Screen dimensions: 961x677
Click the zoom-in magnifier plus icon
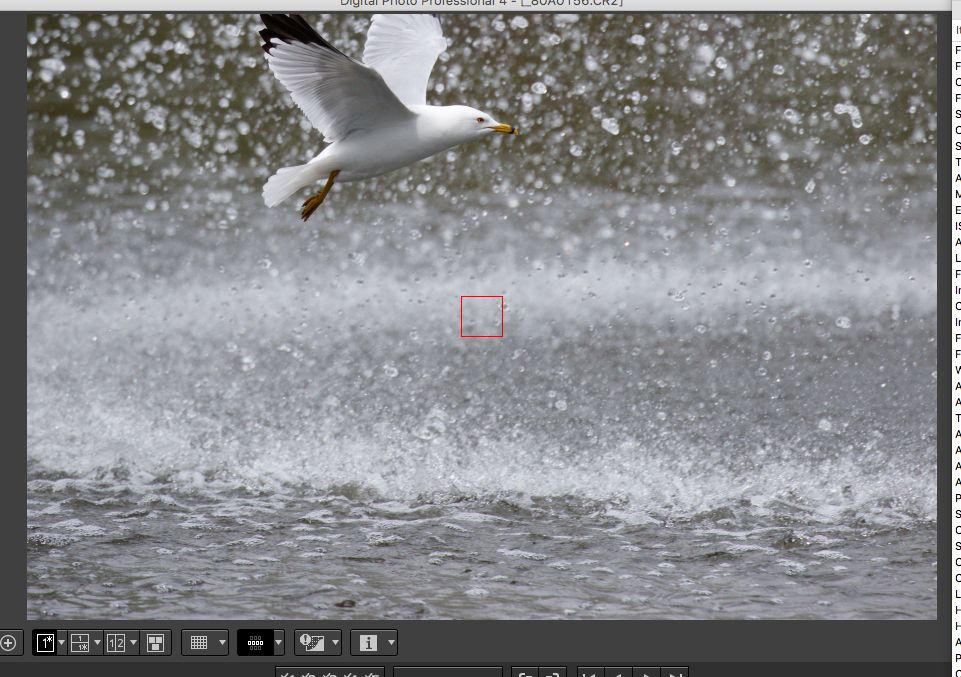[8, 643]
